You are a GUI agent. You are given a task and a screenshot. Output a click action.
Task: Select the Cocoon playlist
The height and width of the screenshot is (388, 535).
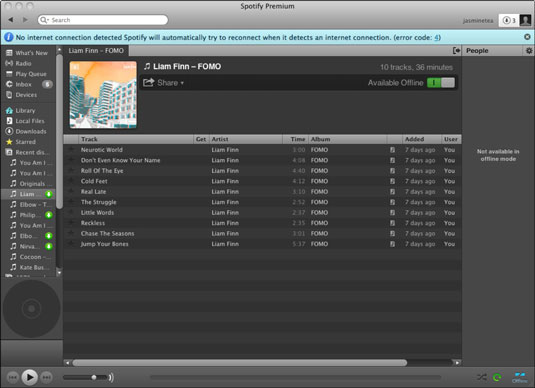point(30,257)
